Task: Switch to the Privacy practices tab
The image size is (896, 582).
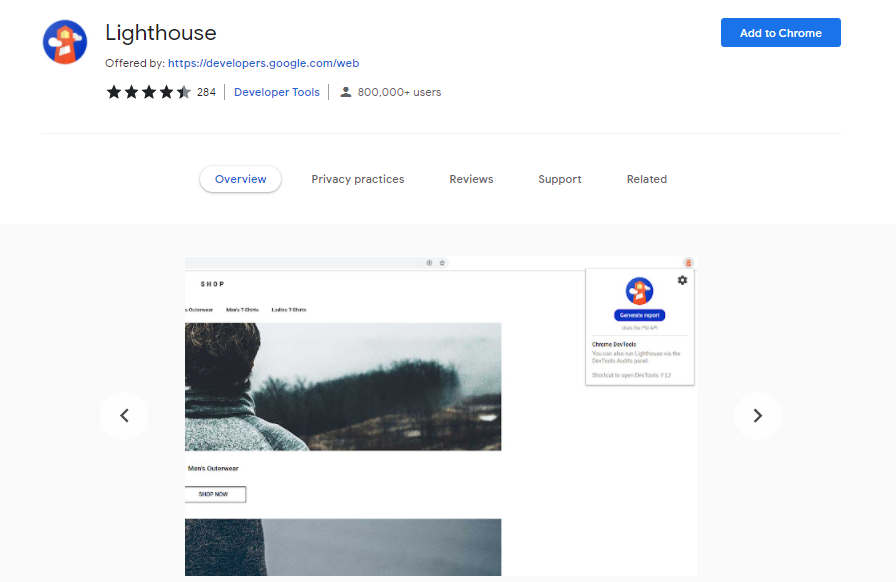Action: 358,179
